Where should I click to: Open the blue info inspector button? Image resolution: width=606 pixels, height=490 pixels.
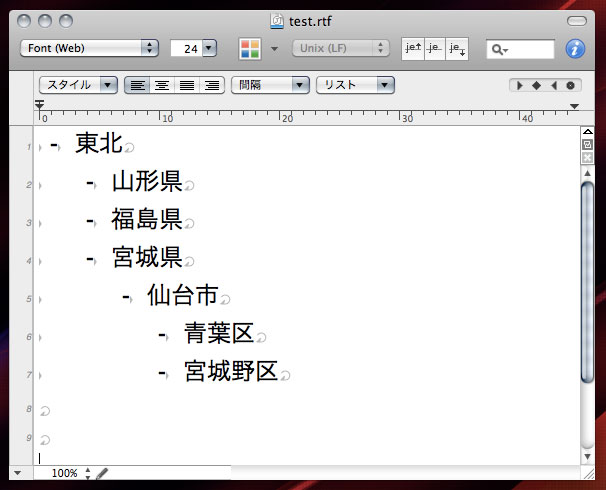pos(575,49)
